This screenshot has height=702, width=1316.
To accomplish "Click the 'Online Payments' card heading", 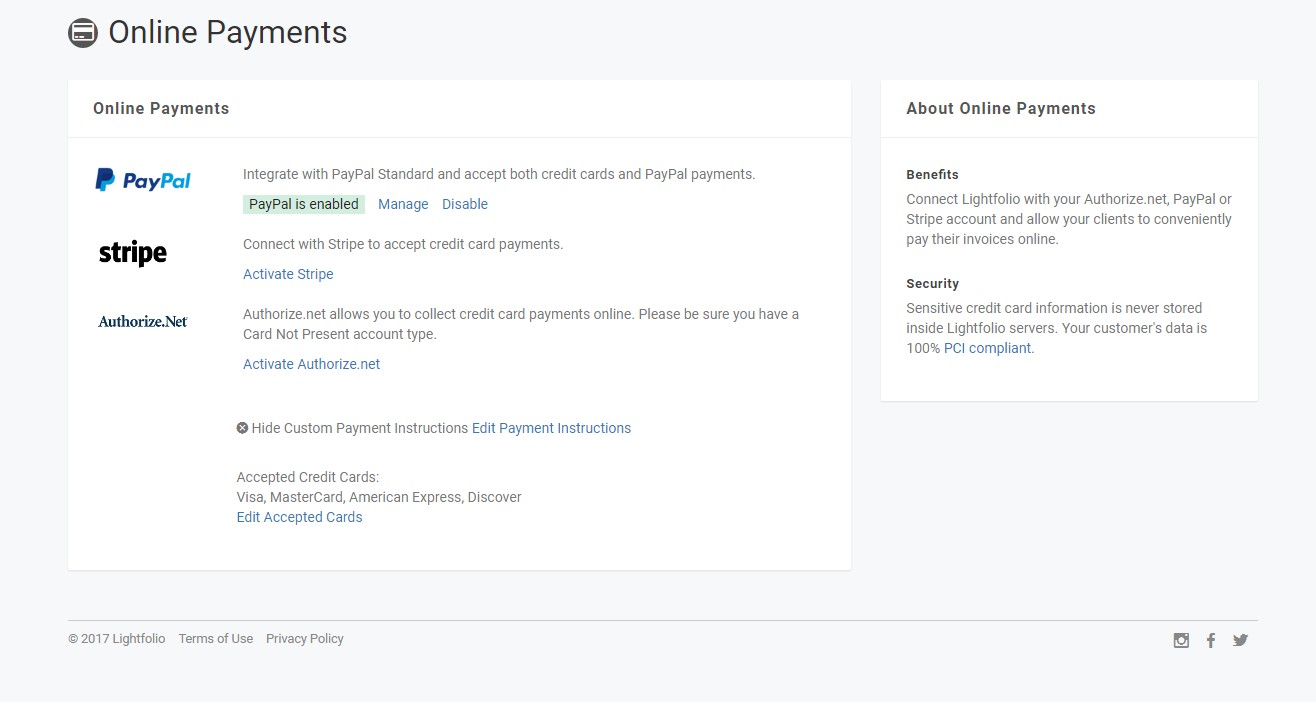I will pos(161,109).
